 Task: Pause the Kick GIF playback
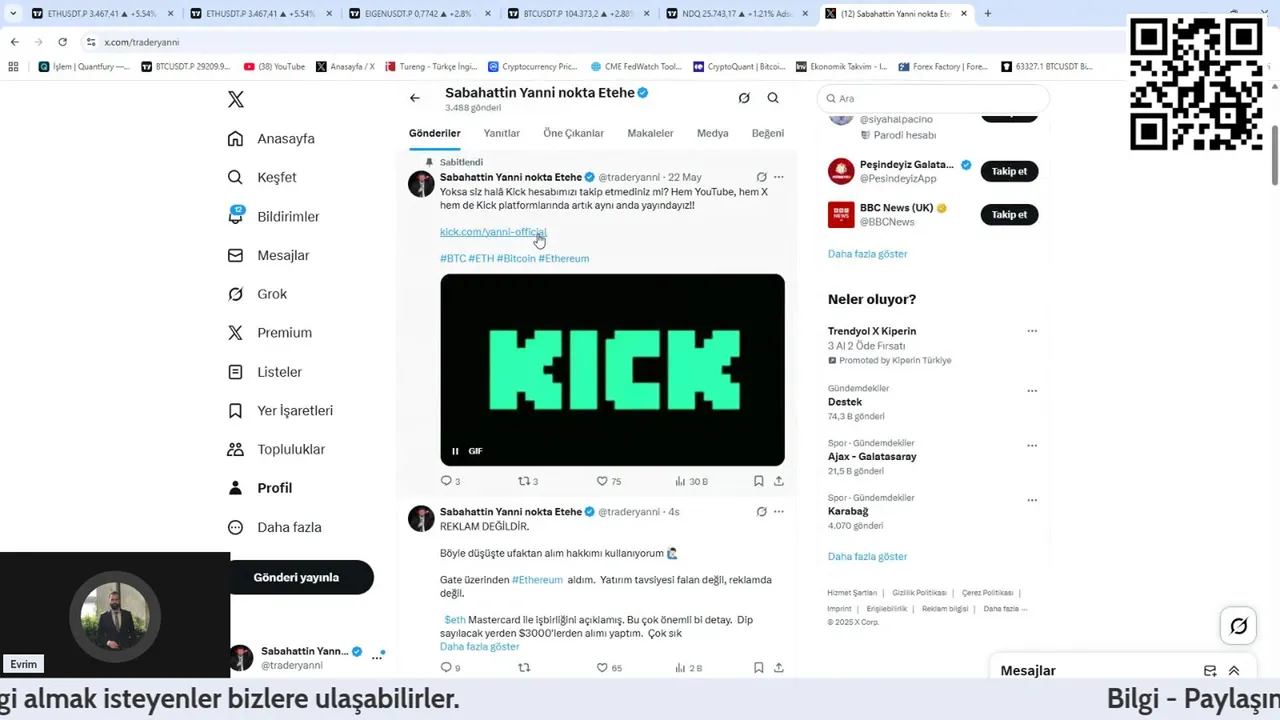tap(455, 451)
